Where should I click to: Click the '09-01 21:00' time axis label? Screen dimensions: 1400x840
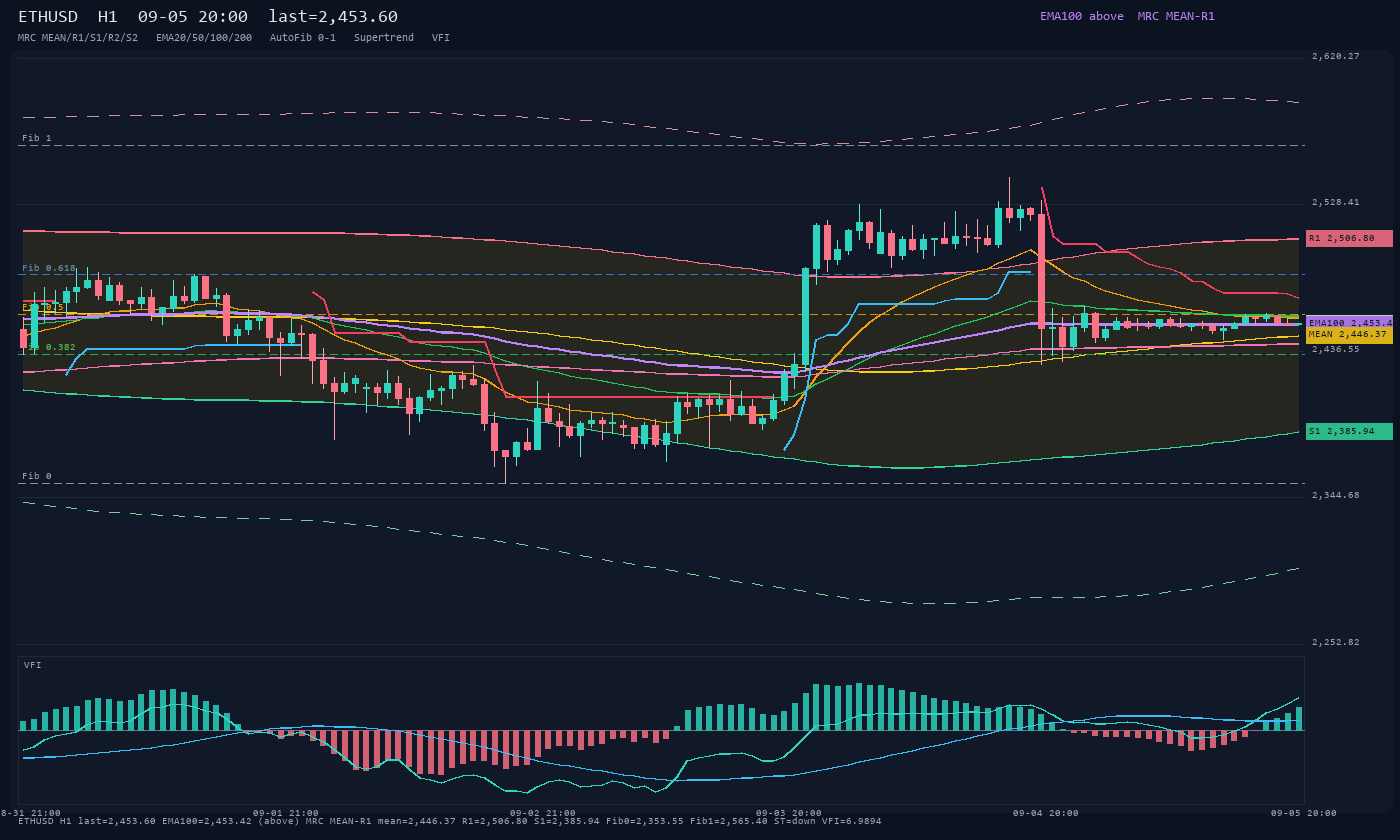tap(285, 813)
